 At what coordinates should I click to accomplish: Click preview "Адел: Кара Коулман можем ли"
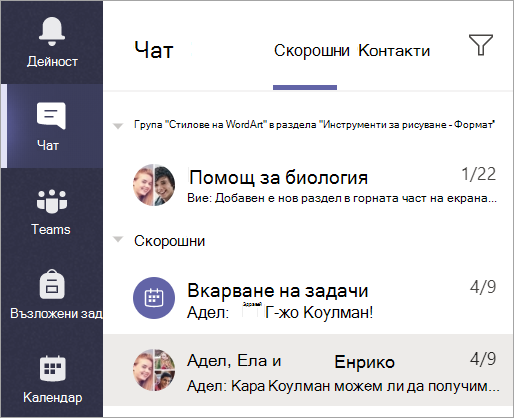click(343, 386)
